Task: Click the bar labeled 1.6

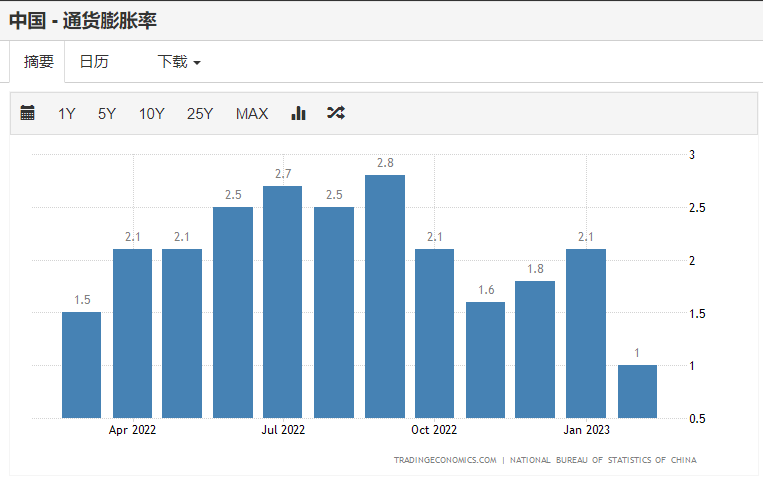Action: [486, 359]
